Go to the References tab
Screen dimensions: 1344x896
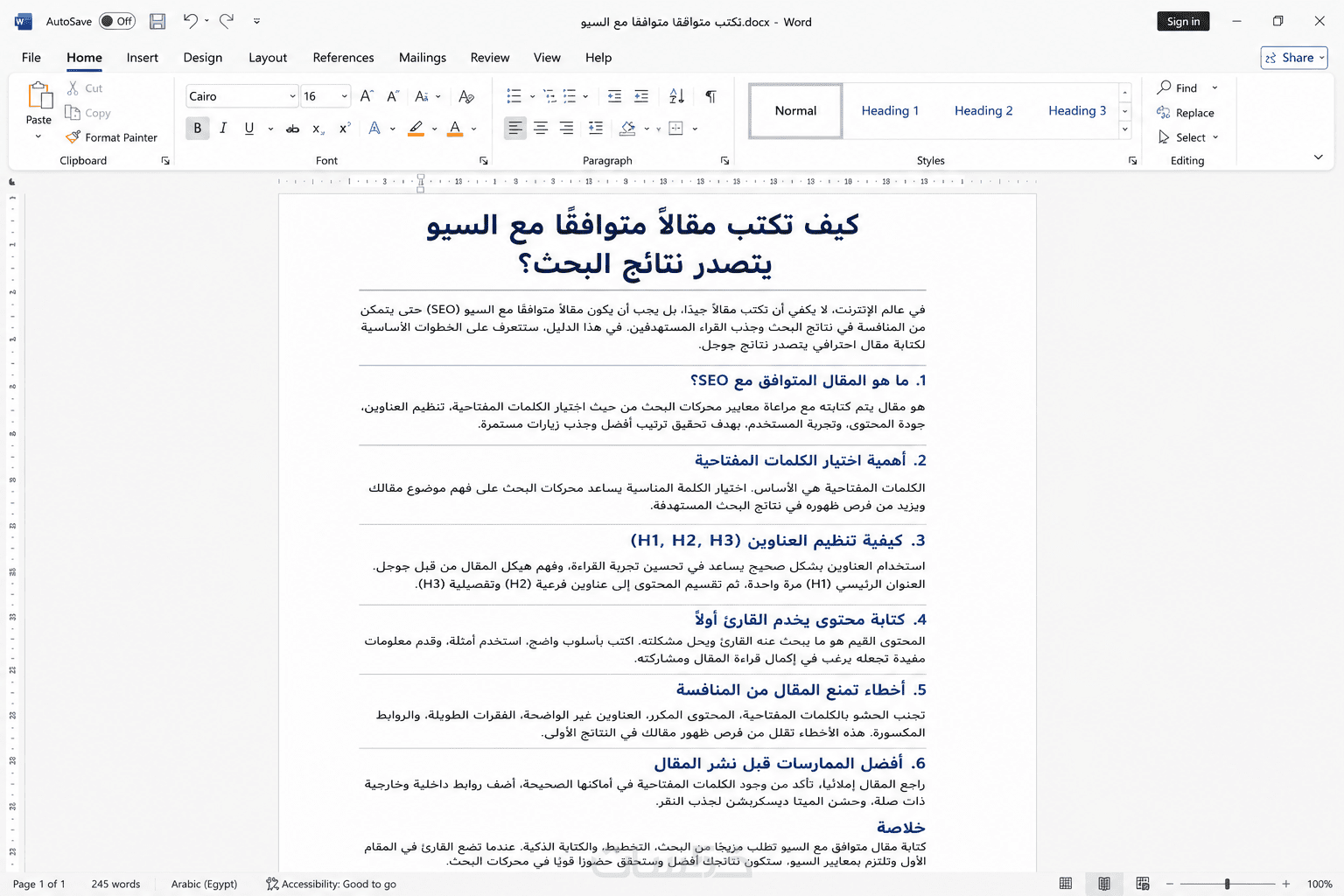coord(343,58)
